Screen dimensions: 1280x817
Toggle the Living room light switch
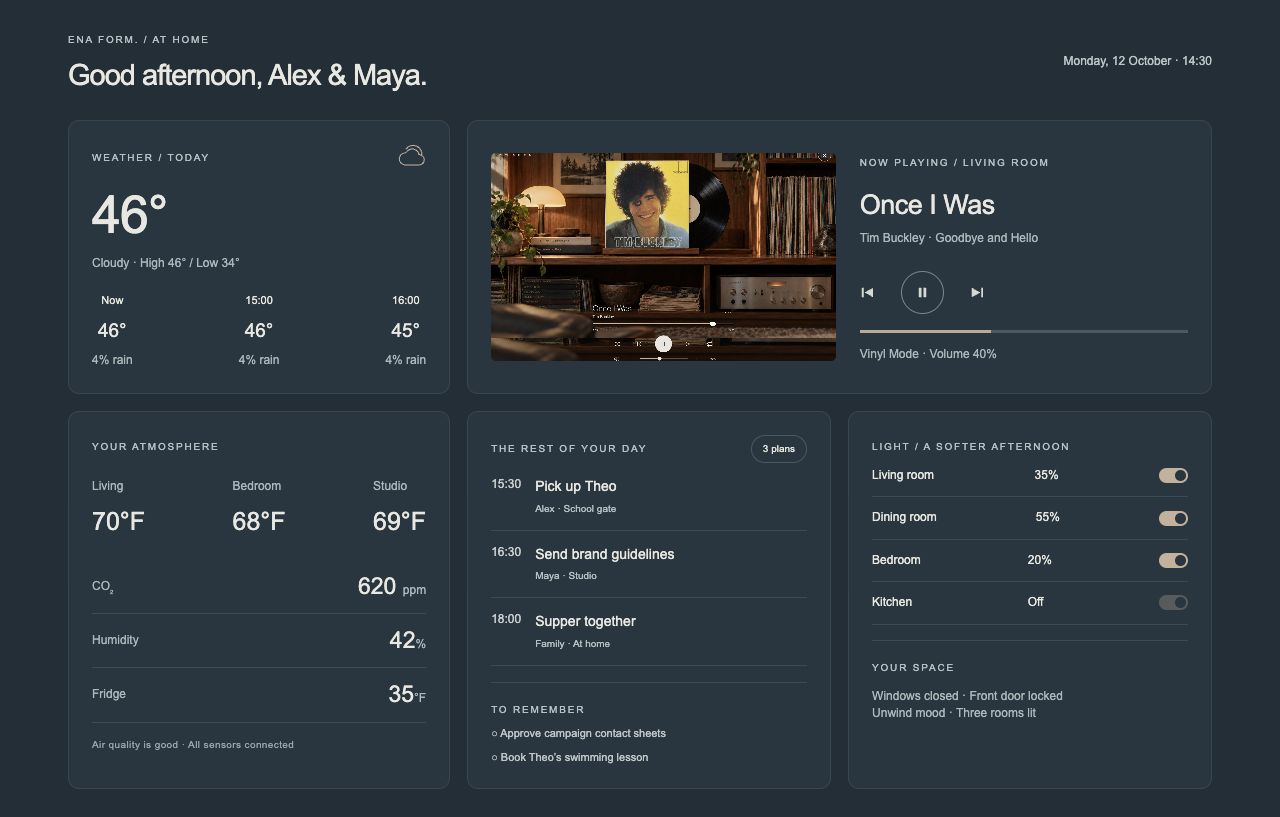click(x=1173, y=476)
